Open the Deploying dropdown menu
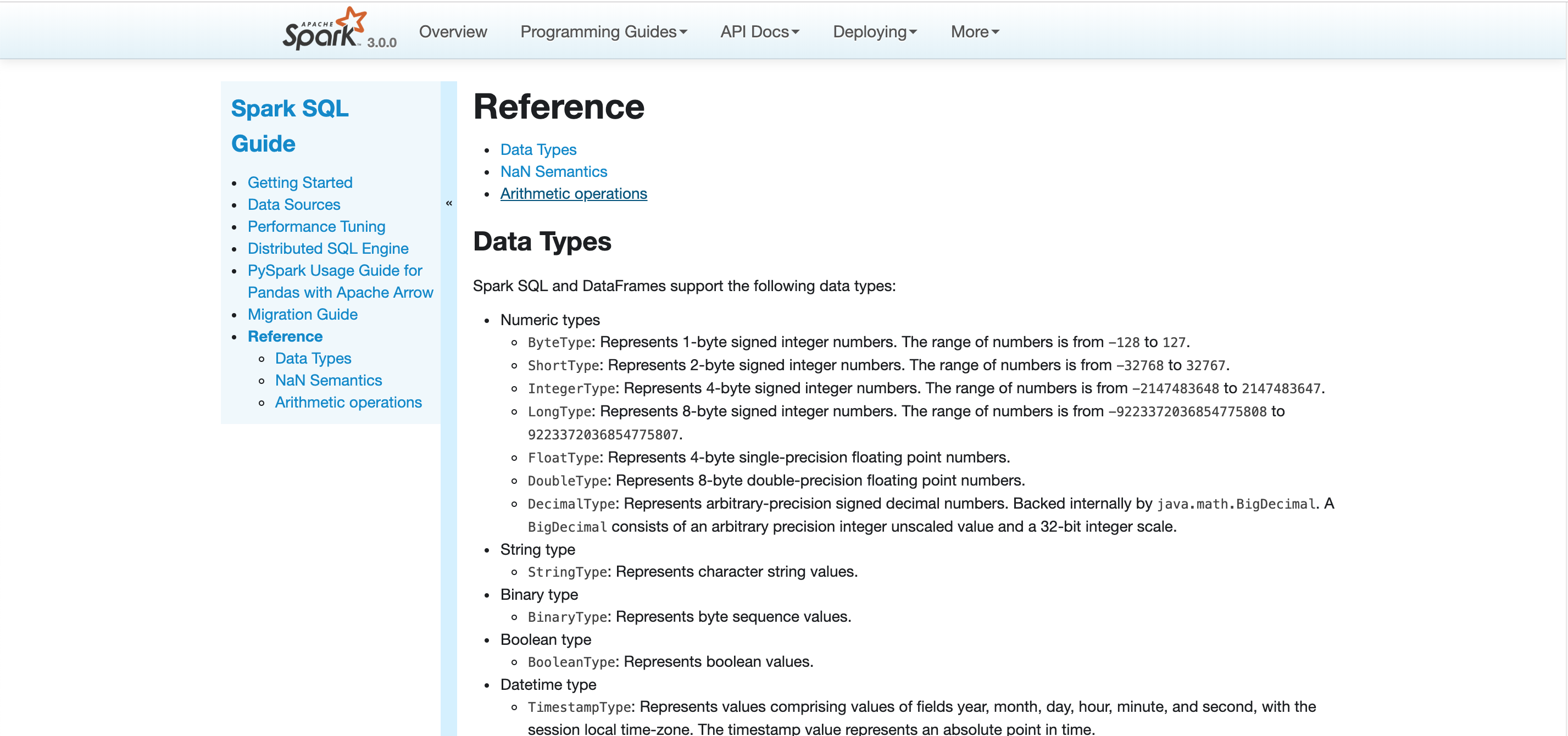Image resolution: width=1568 pixels, height=736 pixels. [x=874, y=32]
